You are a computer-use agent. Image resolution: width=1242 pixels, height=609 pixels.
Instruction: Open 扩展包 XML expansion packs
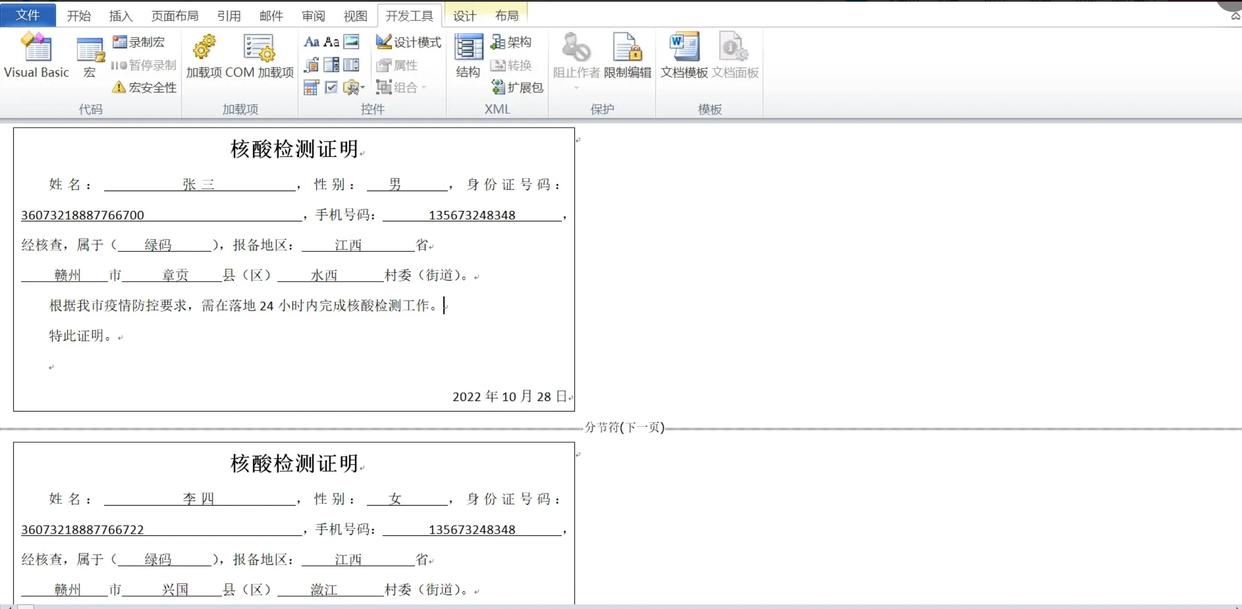(x=517, y=87)
